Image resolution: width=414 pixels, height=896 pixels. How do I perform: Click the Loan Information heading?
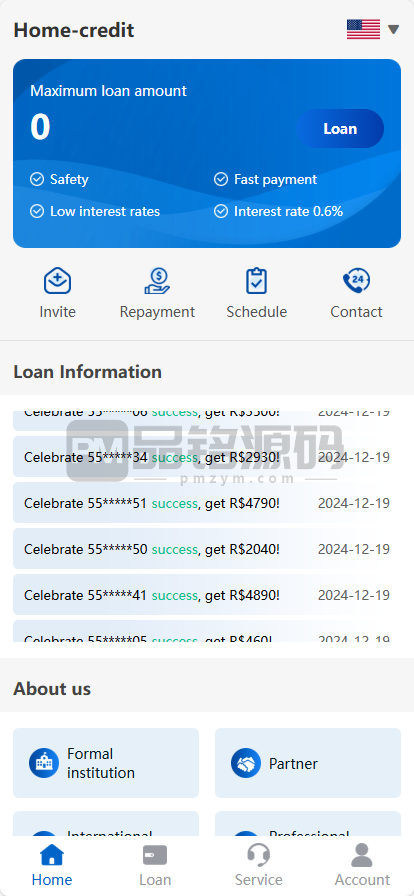pyautogui.click(x=87, y=371)
